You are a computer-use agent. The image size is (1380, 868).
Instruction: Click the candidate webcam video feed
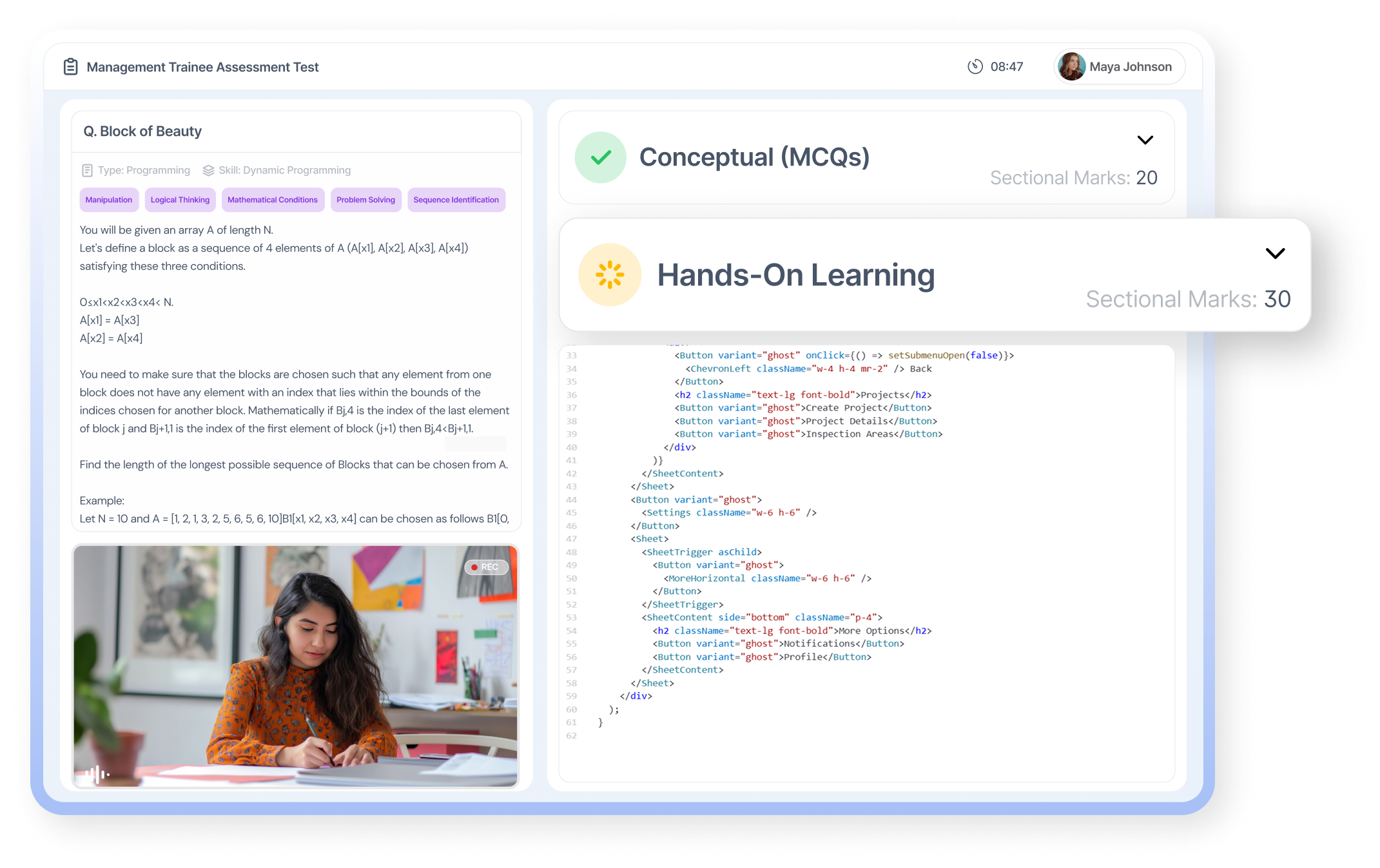point(295,666)
